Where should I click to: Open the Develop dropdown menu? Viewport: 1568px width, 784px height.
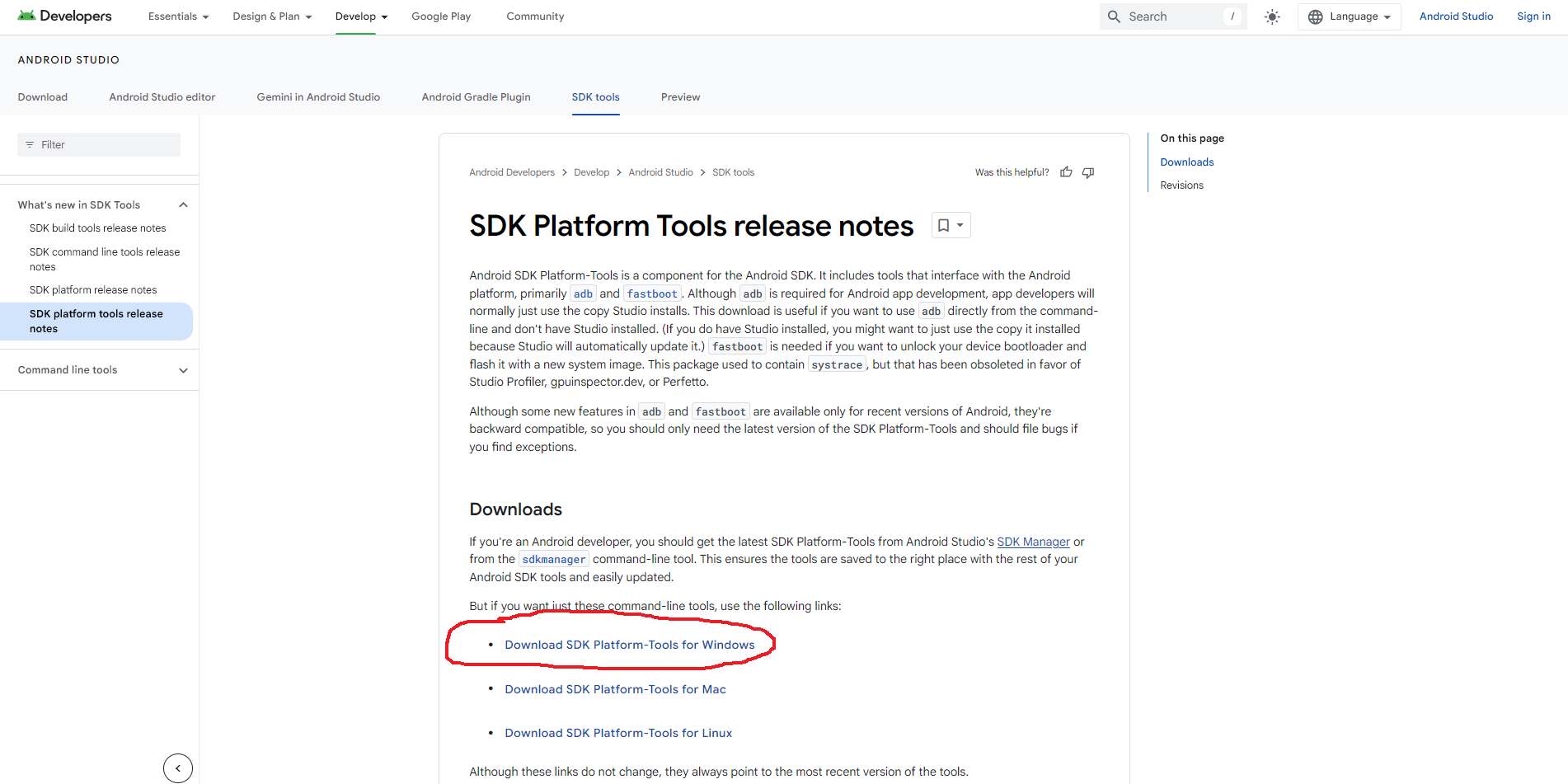pos(361,16)
